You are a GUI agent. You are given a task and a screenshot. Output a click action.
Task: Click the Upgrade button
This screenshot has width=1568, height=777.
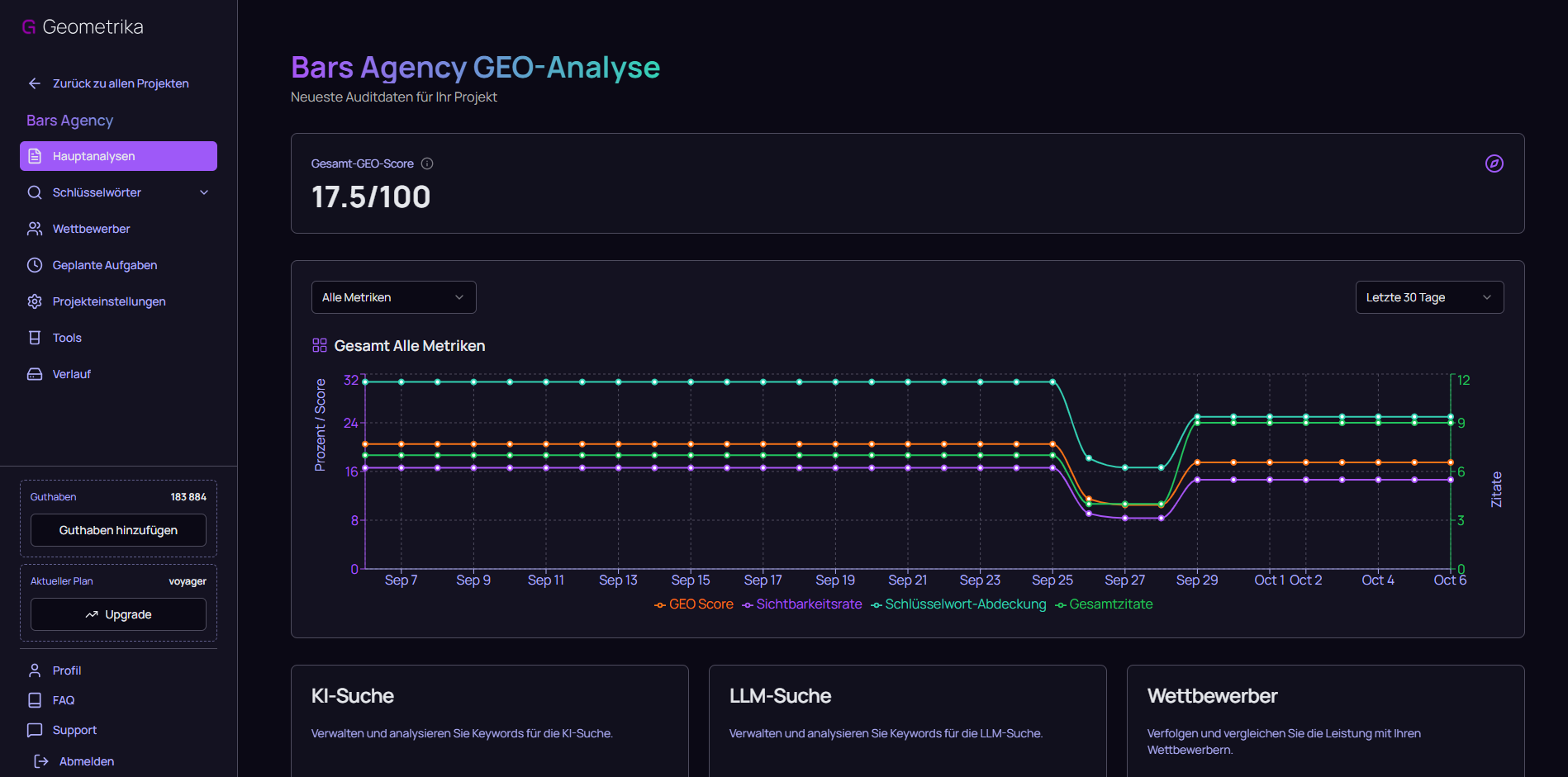[x=117, y=614]
